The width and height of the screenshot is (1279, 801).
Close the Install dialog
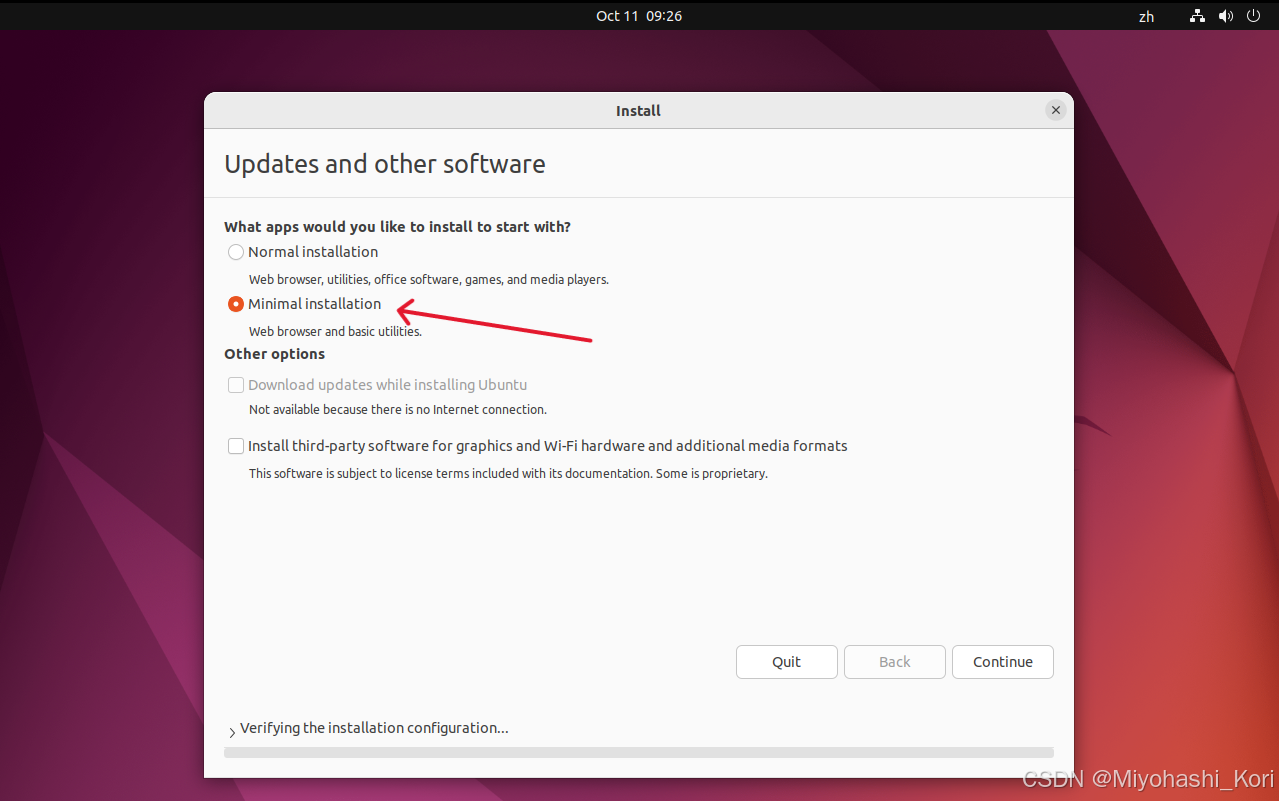tap(1055, 110)
